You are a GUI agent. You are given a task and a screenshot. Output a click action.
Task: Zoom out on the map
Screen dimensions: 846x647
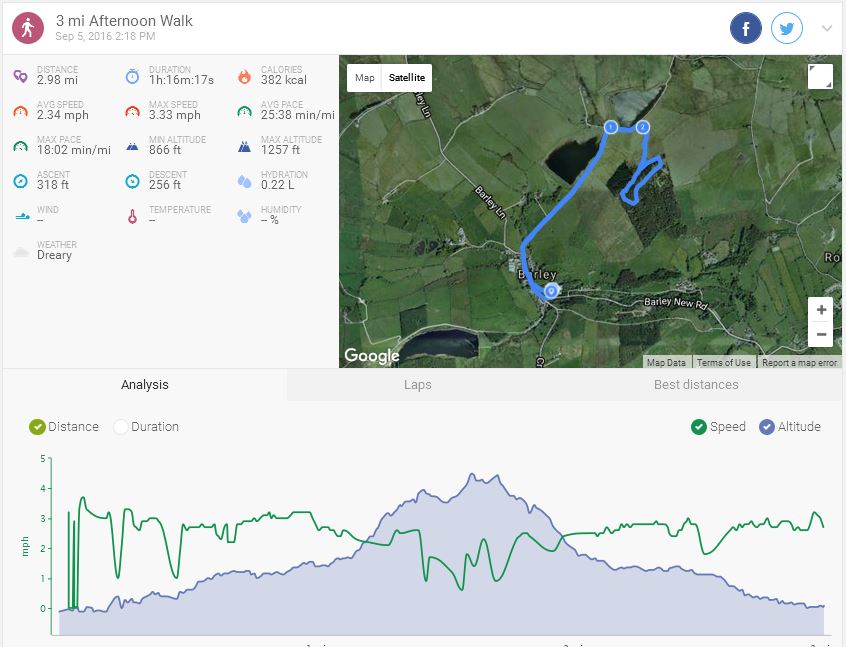[x=820, y=334]
